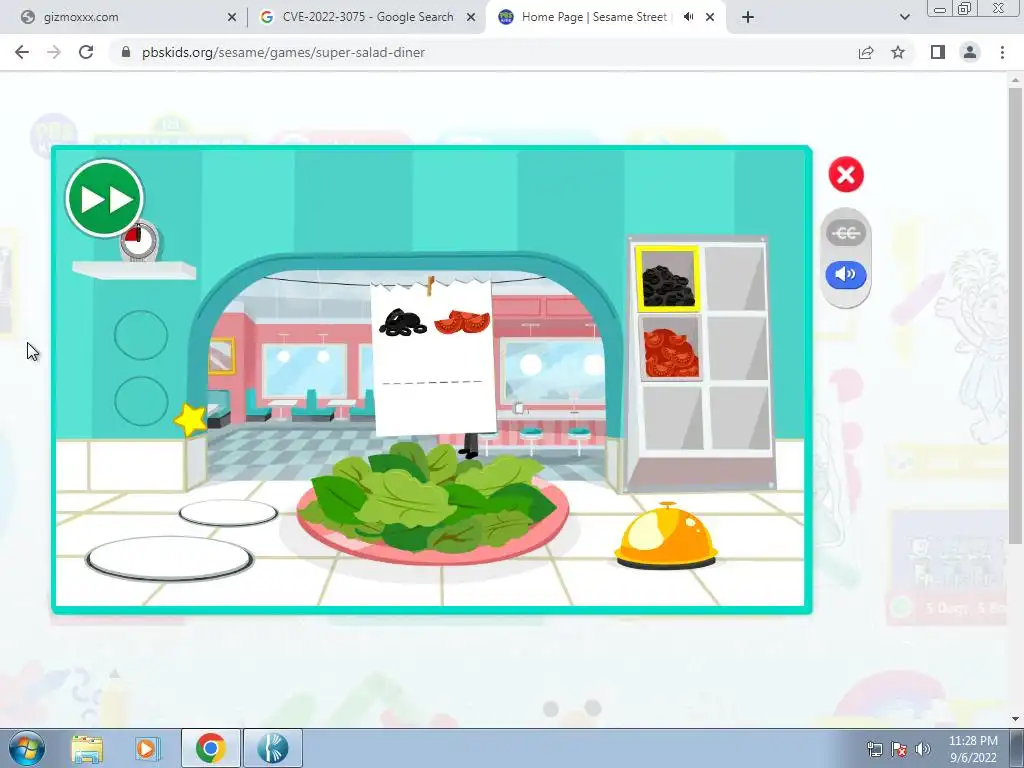
Task: Select the black olives bin
Action: click(x=667, y=278)
